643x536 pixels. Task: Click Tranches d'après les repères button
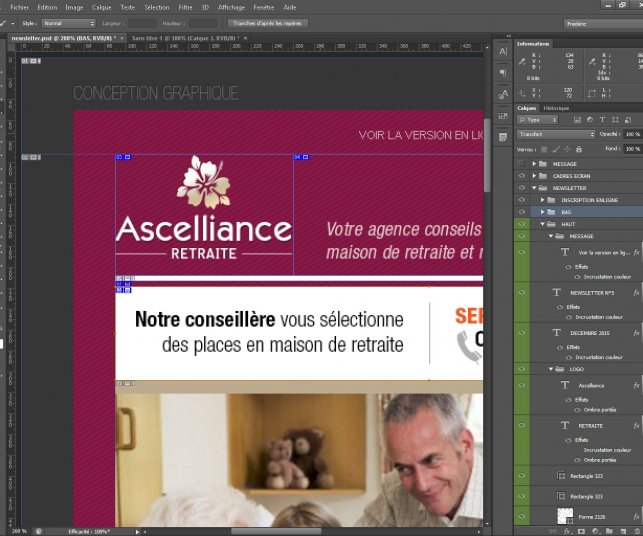point(267,22)
